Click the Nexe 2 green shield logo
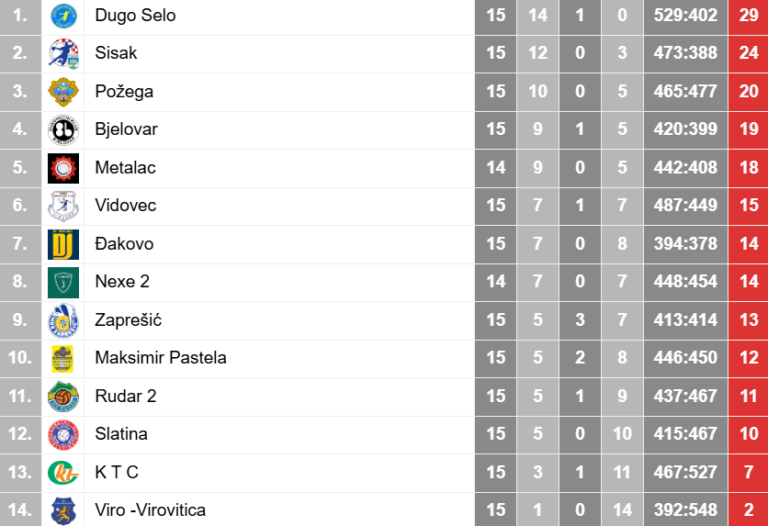This screenshot has height=526, width=768. pyautogui.click(x=63, y=283)
